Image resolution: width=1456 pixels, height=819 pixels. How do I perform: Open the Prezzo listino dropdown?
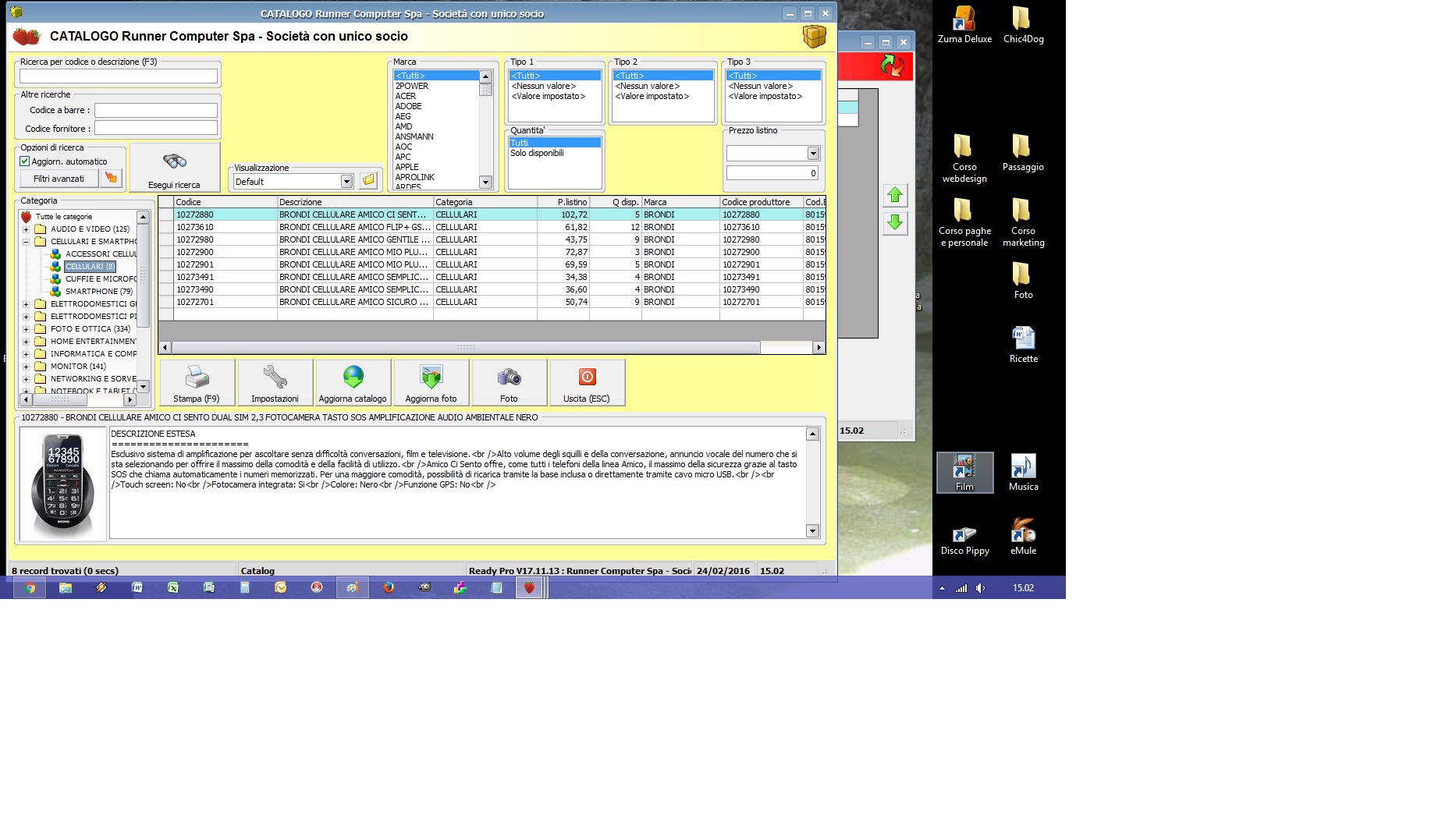813,154
